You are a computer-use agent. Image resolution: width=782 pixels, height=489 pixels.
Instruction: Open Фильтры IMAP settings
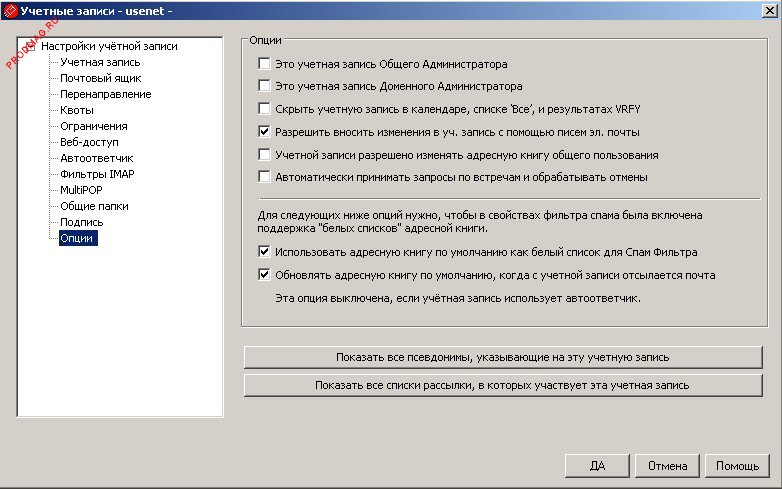97,174
